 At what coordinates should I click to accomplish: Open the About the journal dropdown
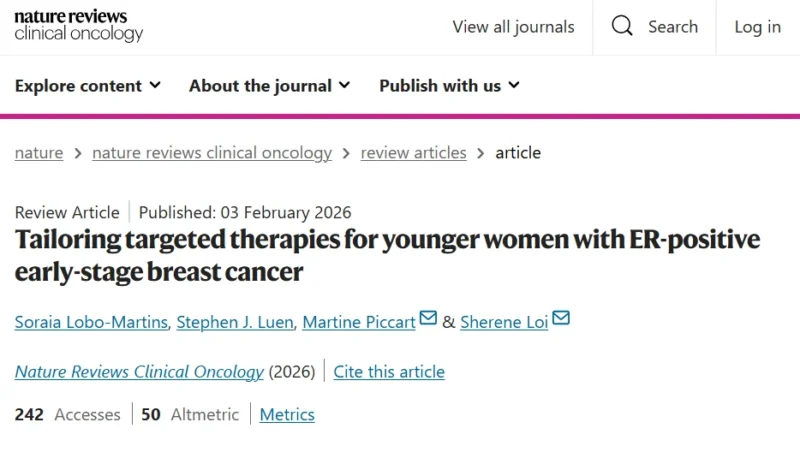coord(270,86)
